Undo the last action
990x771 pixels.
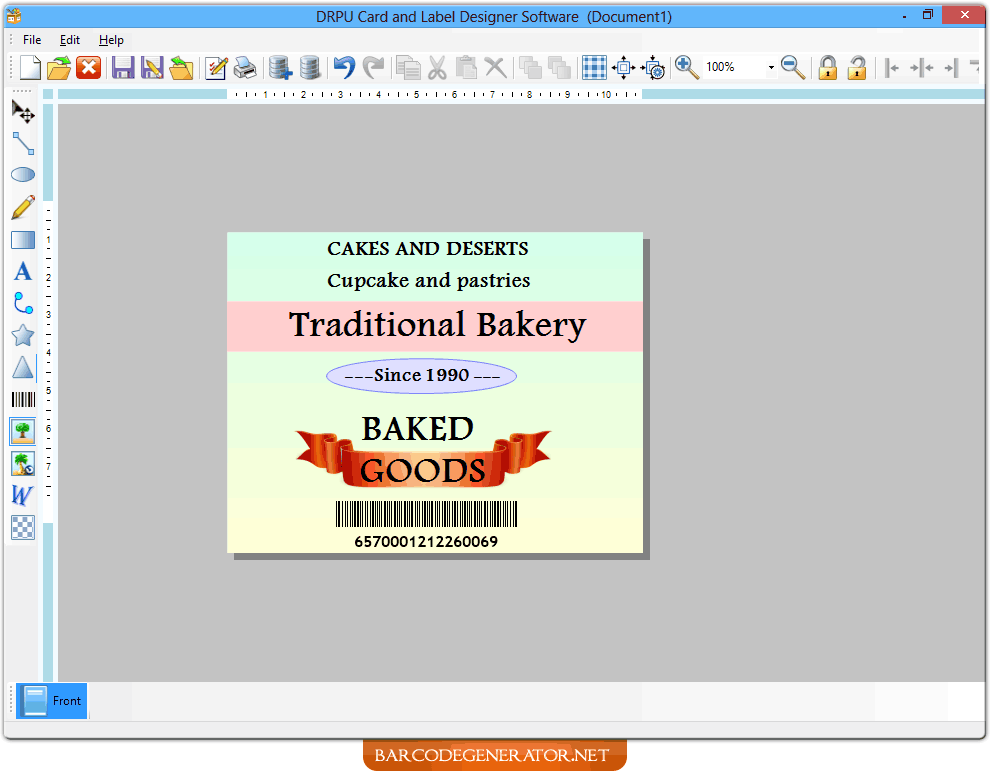(344, 68)
